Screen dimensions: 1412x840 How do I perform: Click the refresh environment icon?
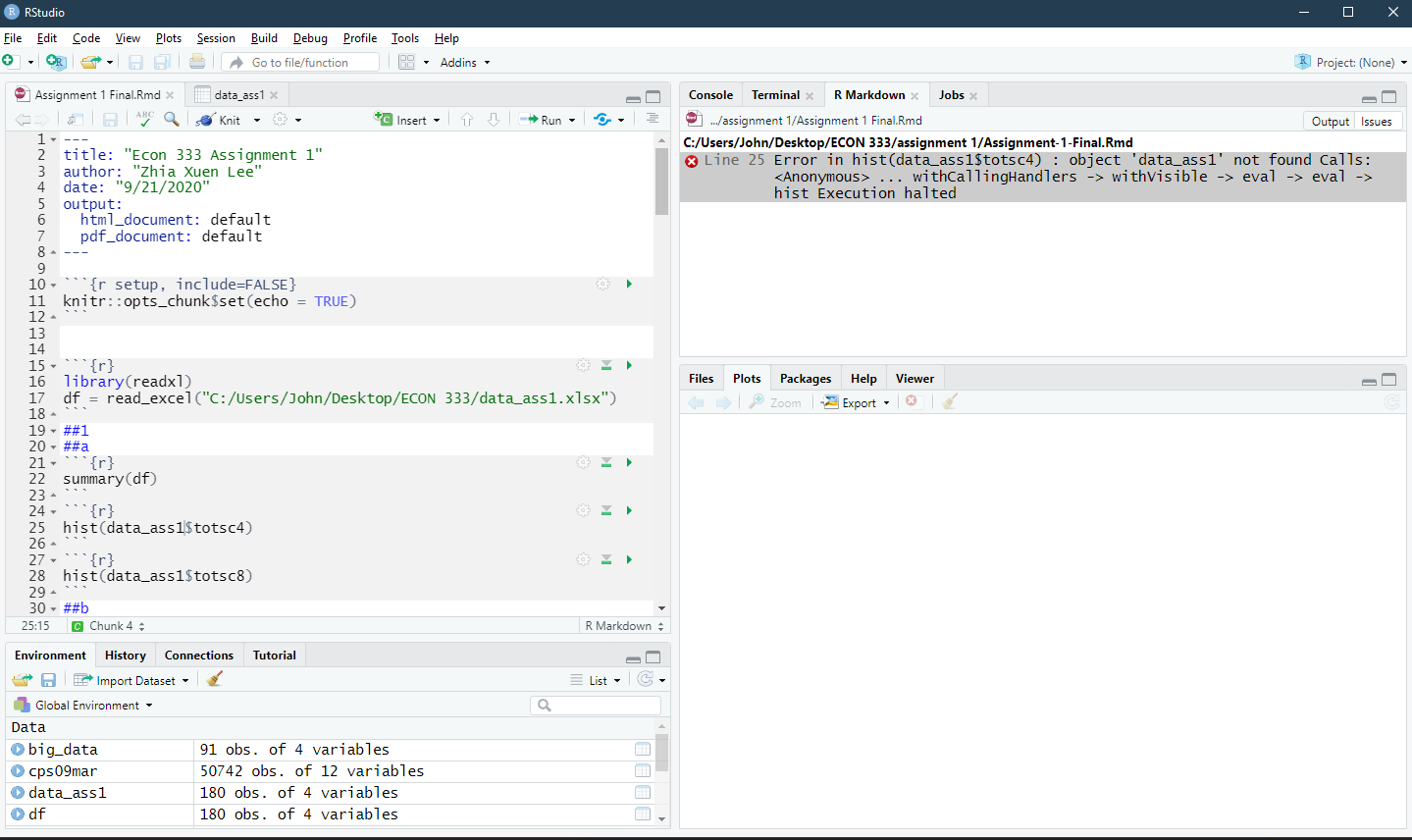[646, 679]
